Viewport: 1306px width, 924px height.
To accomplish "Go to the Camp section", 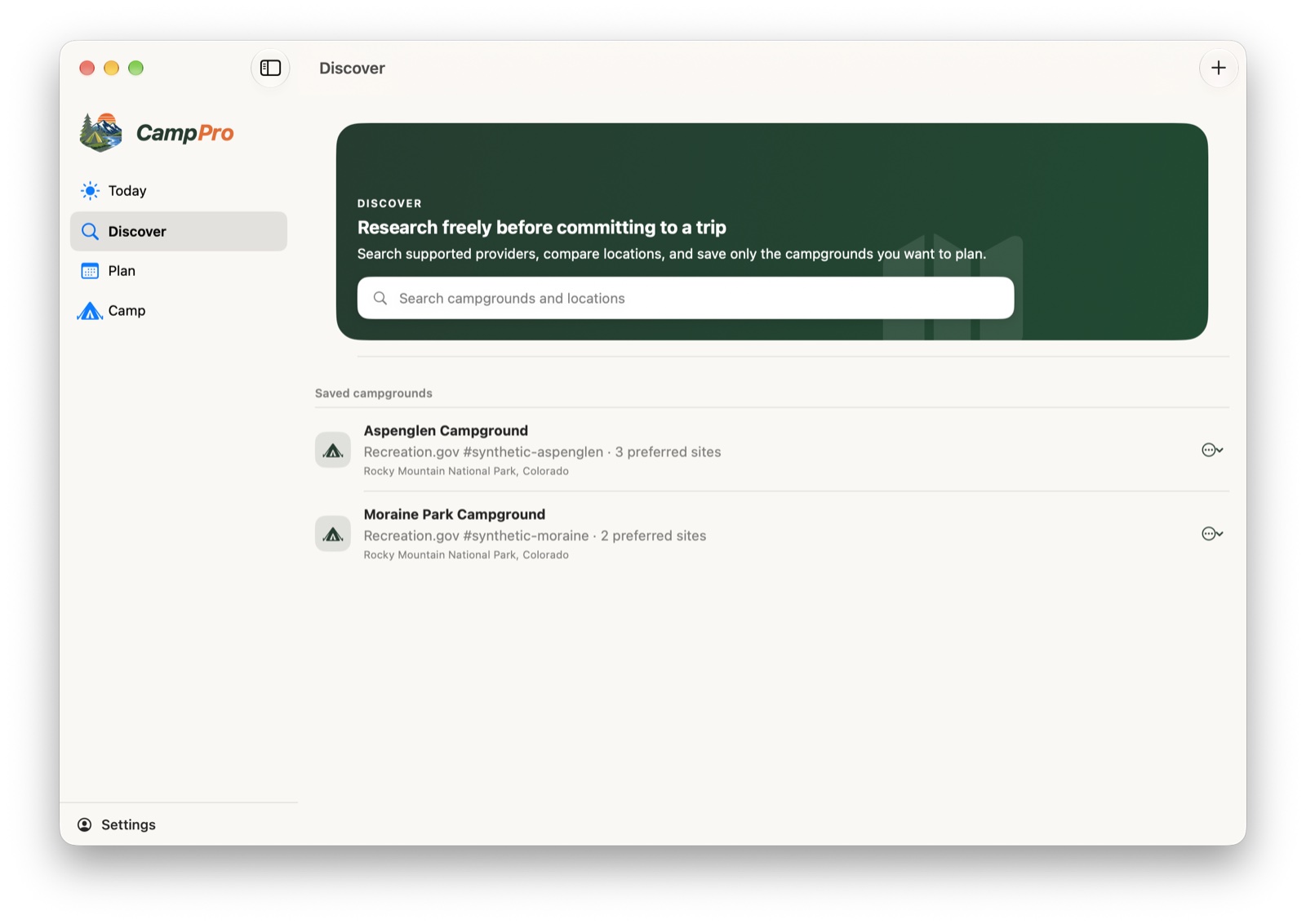I will pos(179,311).
